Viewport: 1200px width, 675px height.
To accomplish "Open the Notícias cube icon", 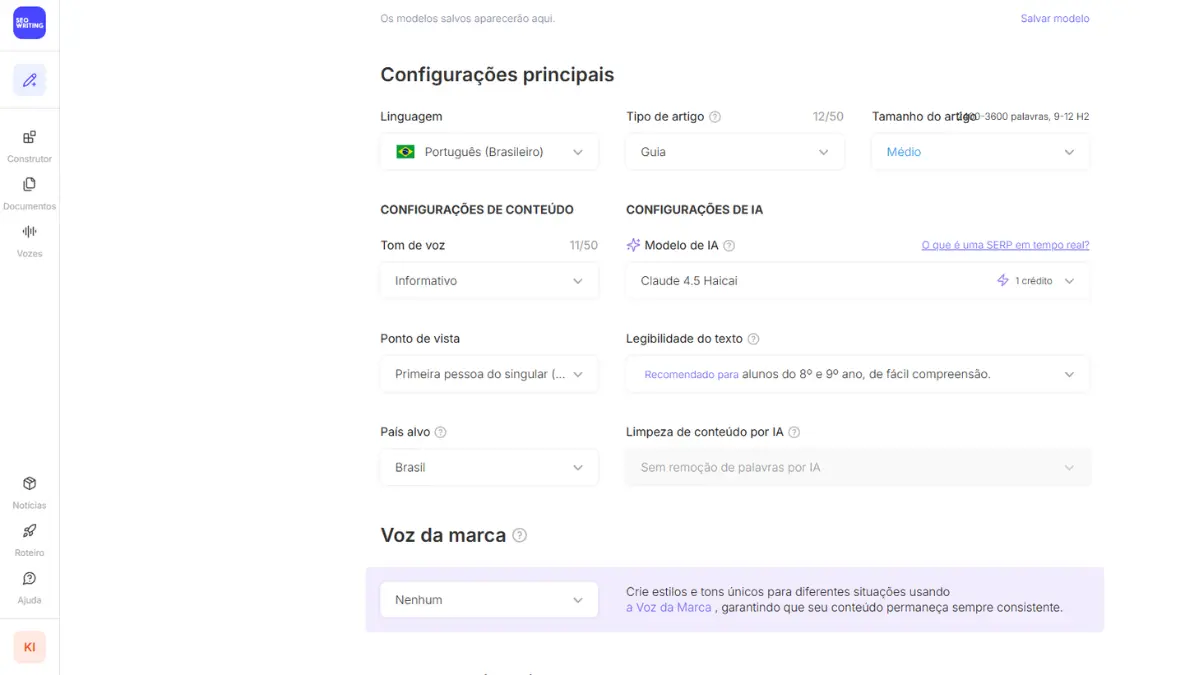I will 29,483.
